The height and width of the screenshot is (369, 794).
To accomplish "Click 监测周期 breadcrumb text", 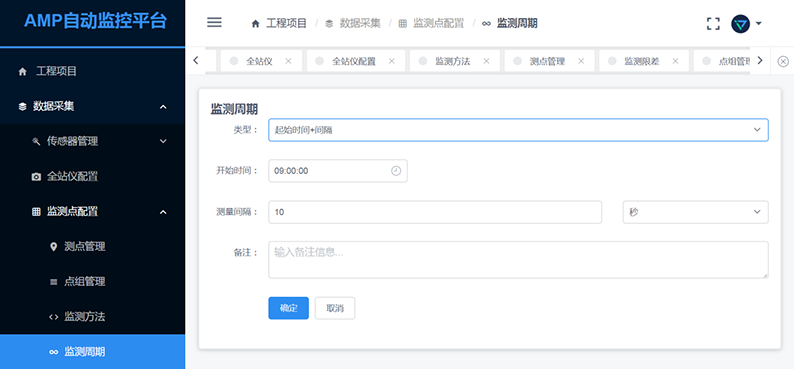I will [517, 23].
